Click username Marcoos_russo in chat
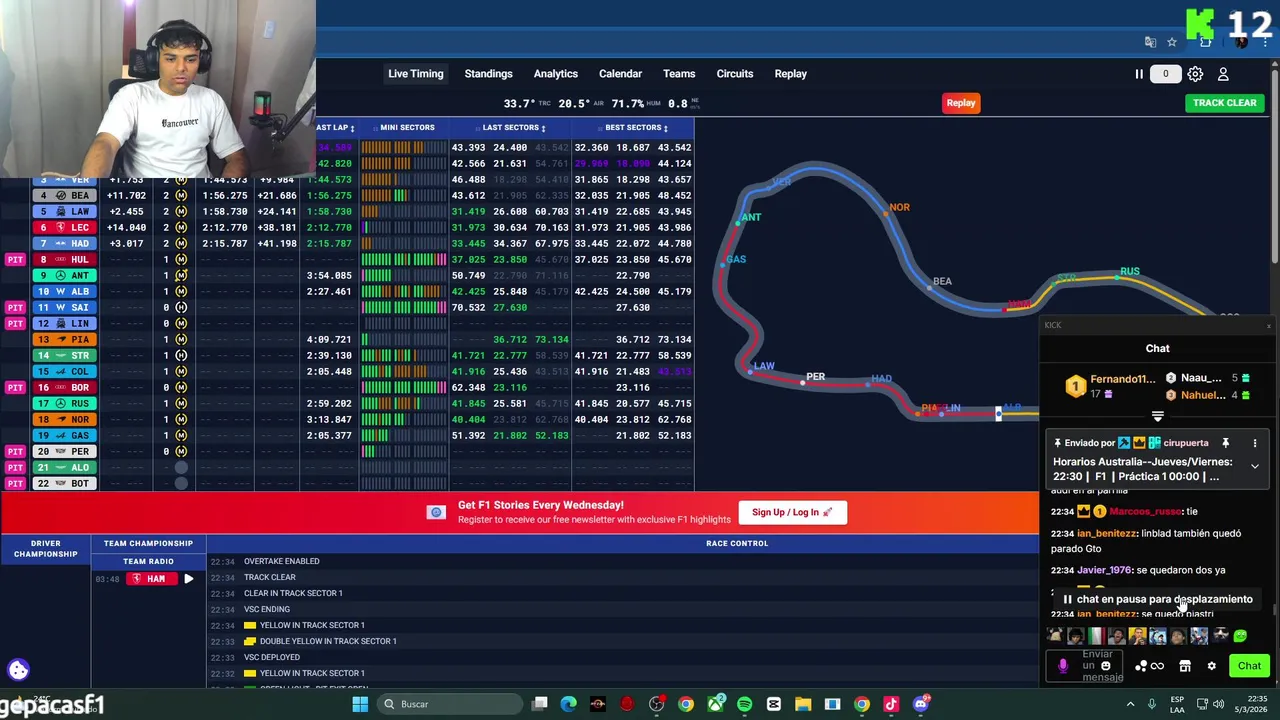 click(1145, 512)
